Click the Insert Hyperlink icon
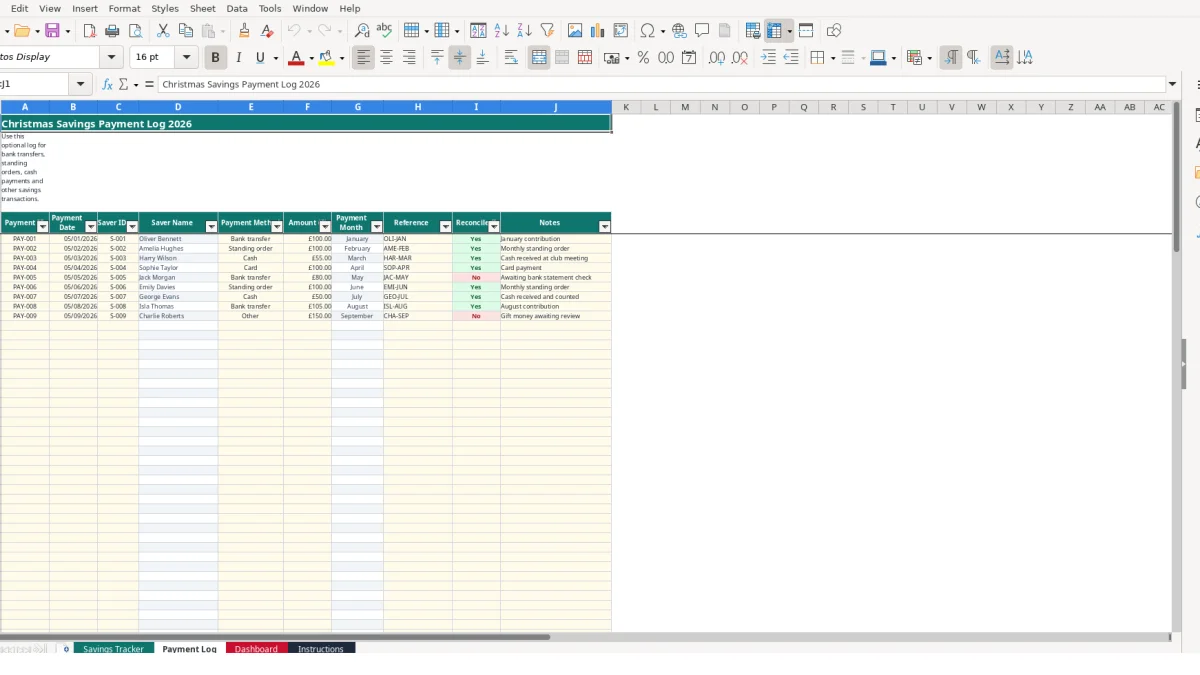 tap(679, 31)
